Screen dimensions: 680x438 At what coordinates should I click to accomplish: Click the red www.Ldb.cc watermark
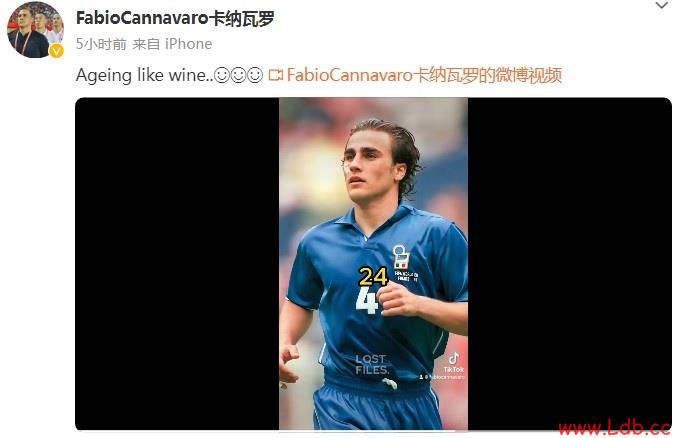pos(614,428)
